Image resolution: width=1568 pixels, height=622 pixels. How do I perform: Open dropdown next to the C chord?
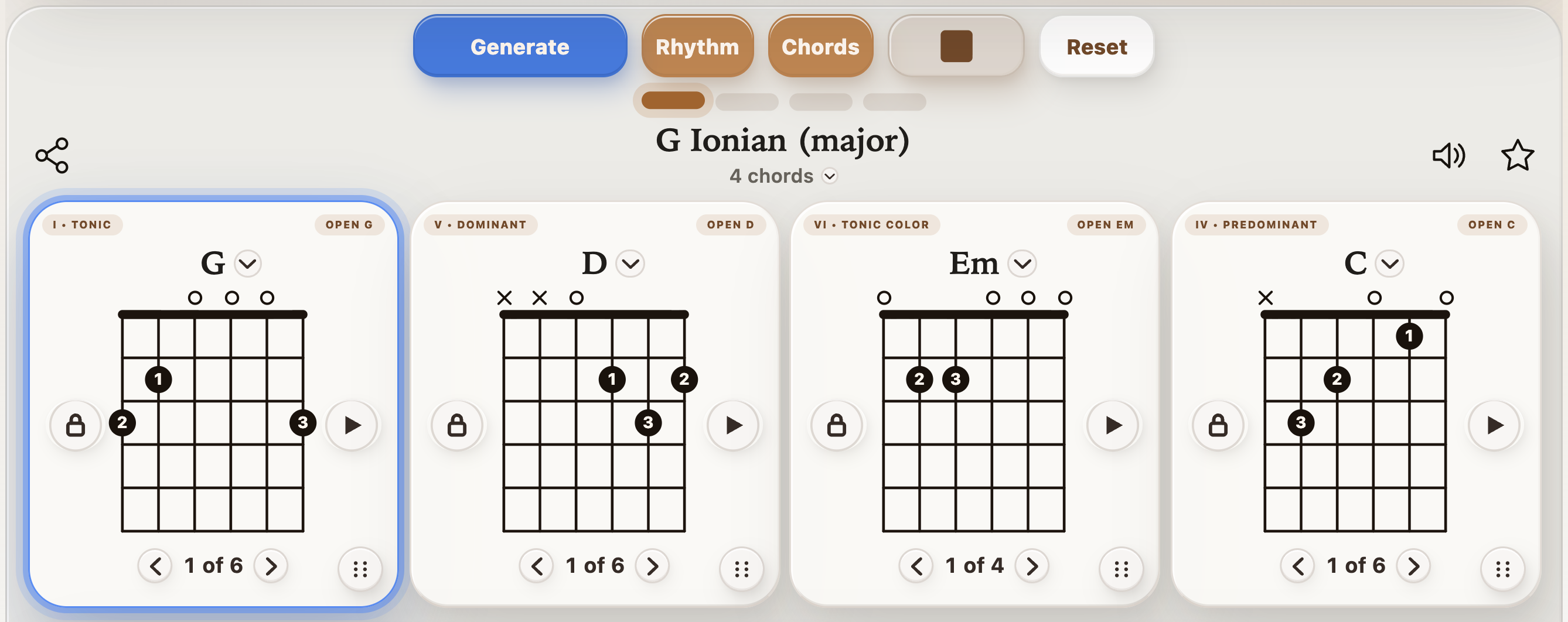[x=1390, y=264]
